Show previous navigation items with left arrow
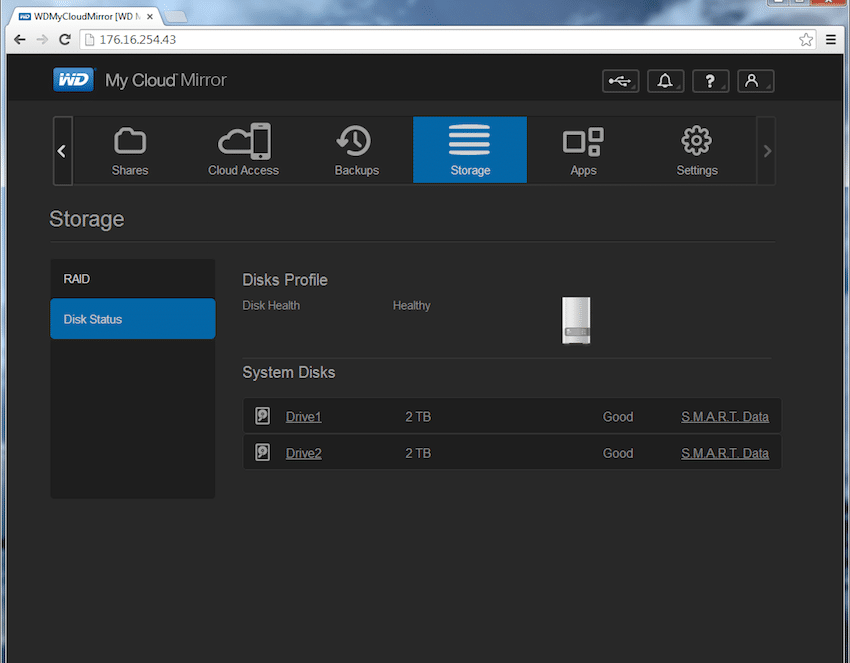The height and width of the screenshot is (663, 850). pyautogui.click(x=62, y=151)
